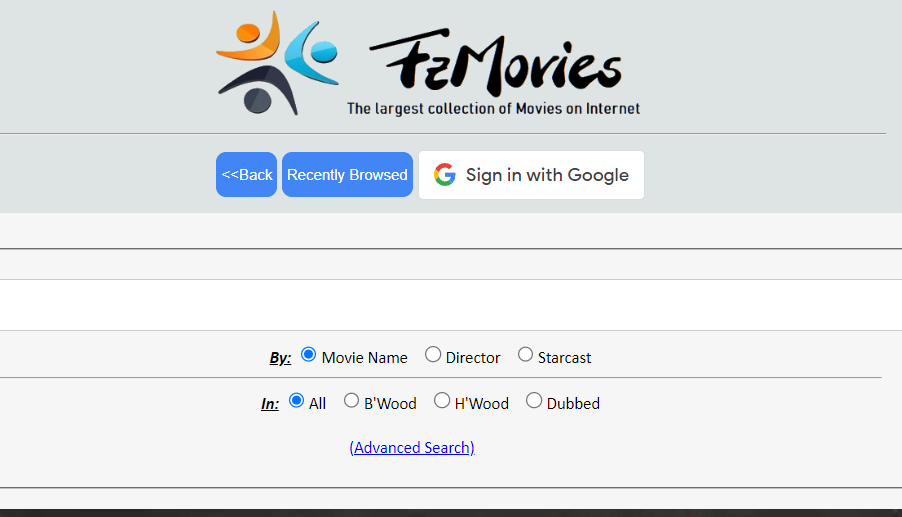The width and height of the screenshot is (902, 517).
Task: Click the Google G logo icon
Action: click(445, 175)
